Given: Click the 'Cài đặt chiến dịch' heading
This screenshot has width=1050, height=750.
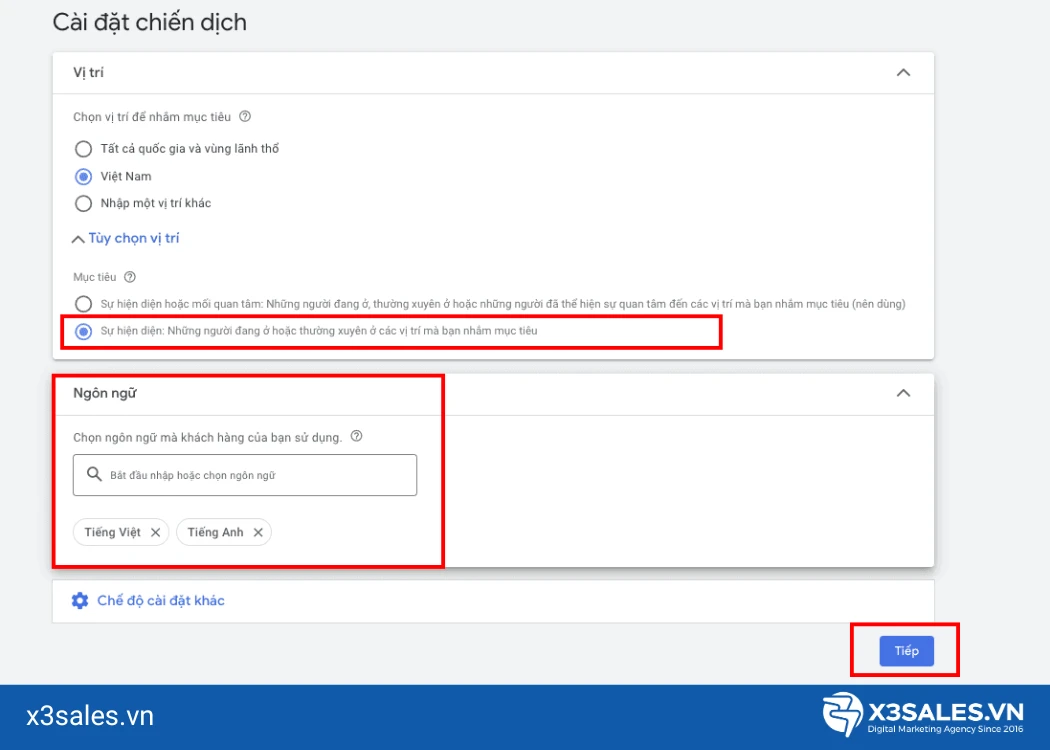Looking at the screenshot, I should [x=149, y=22].
